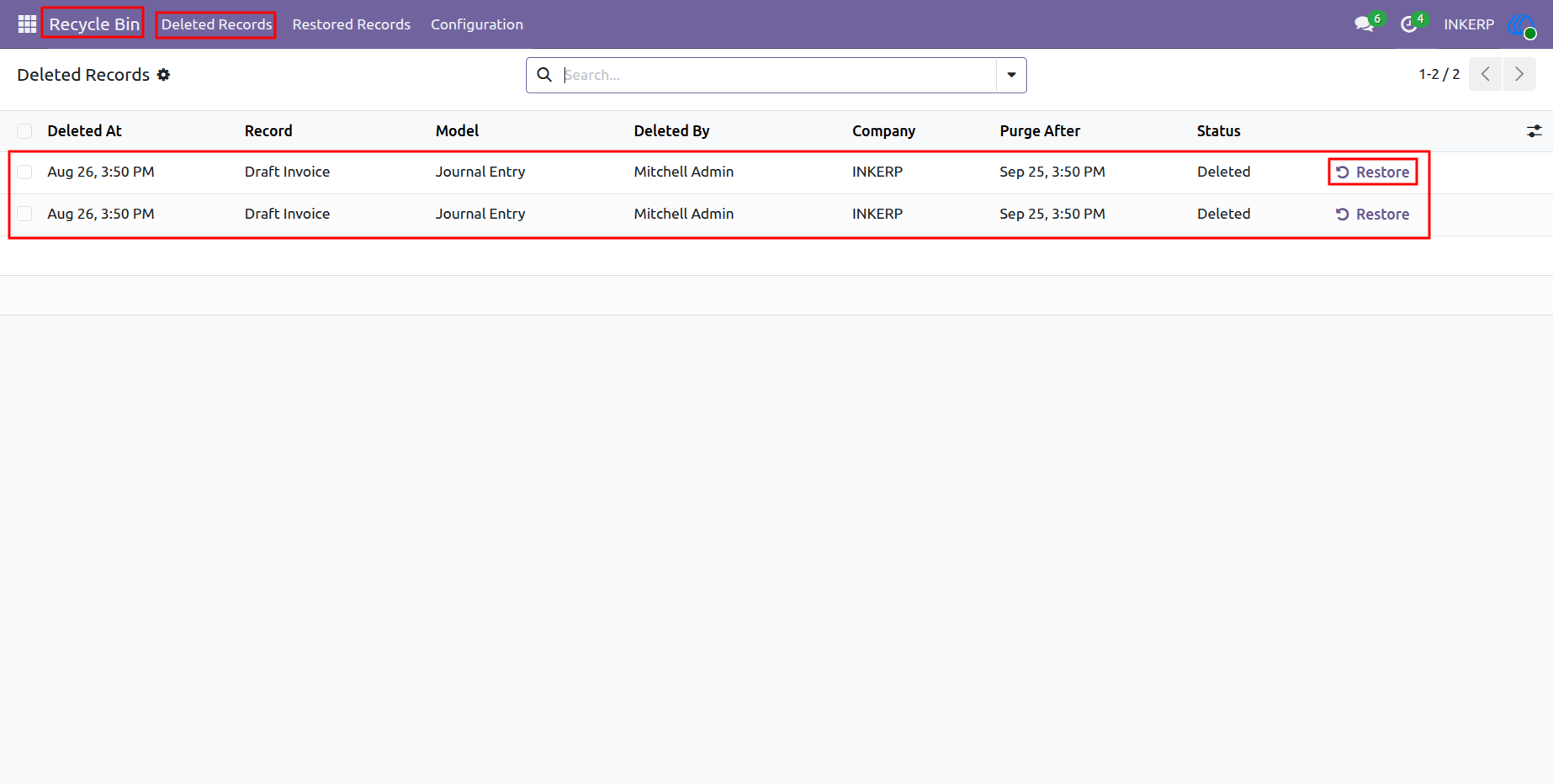
Task: Open the apps grid menu icon
Action: 27,24
